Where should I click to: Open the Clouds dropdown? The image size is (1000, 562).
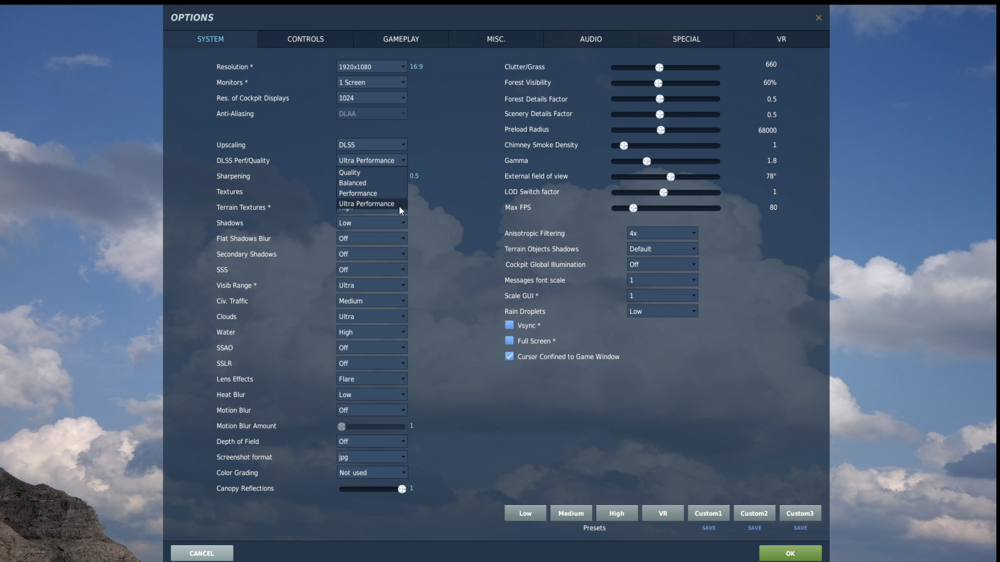point(372,316)
